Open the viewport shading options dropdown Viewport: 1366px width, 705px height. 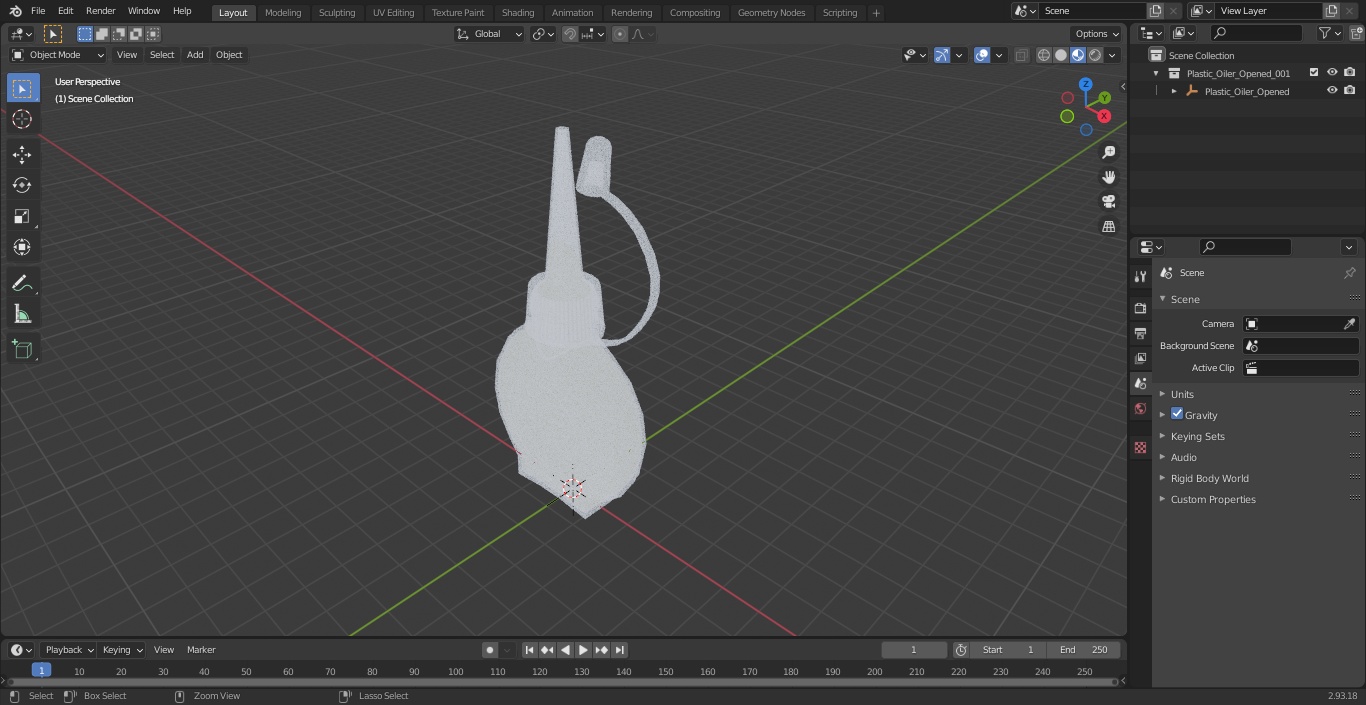pyautogui.click(x=1112, y=55)
